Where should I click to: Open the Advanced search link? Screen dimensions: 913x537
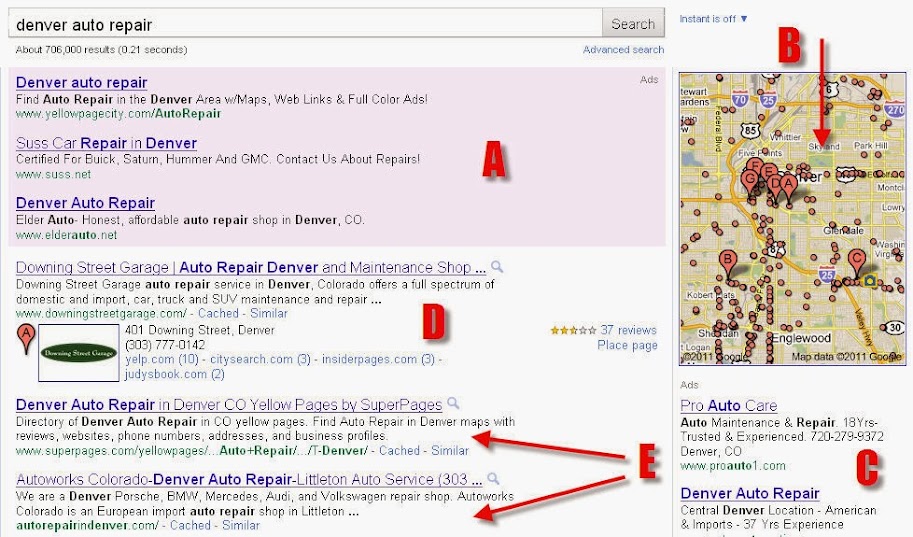point(623,50)
